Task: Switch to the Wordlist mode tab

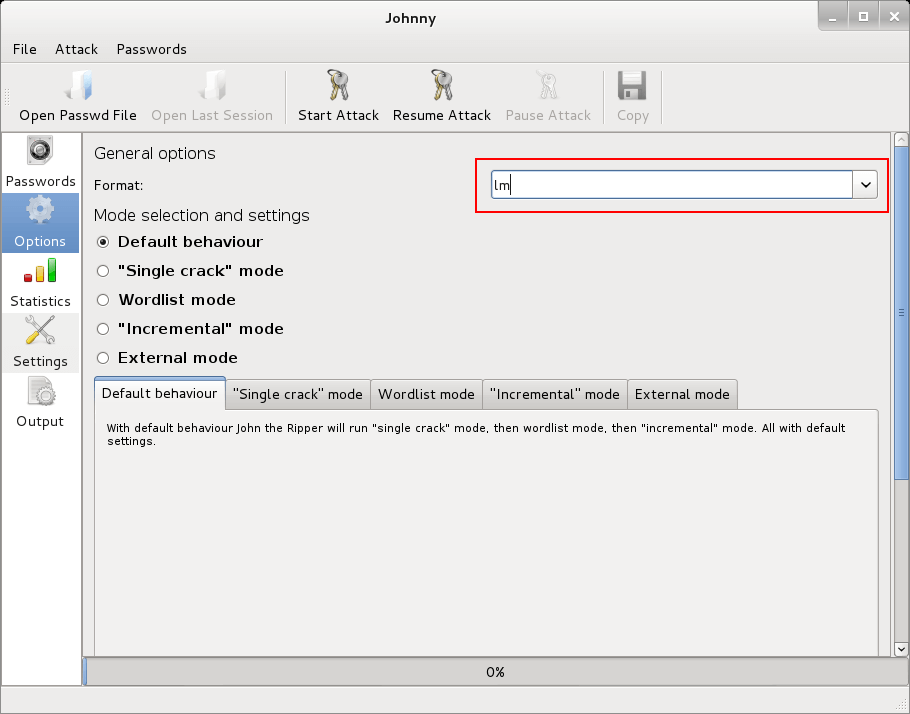Action: coord(426,394)
